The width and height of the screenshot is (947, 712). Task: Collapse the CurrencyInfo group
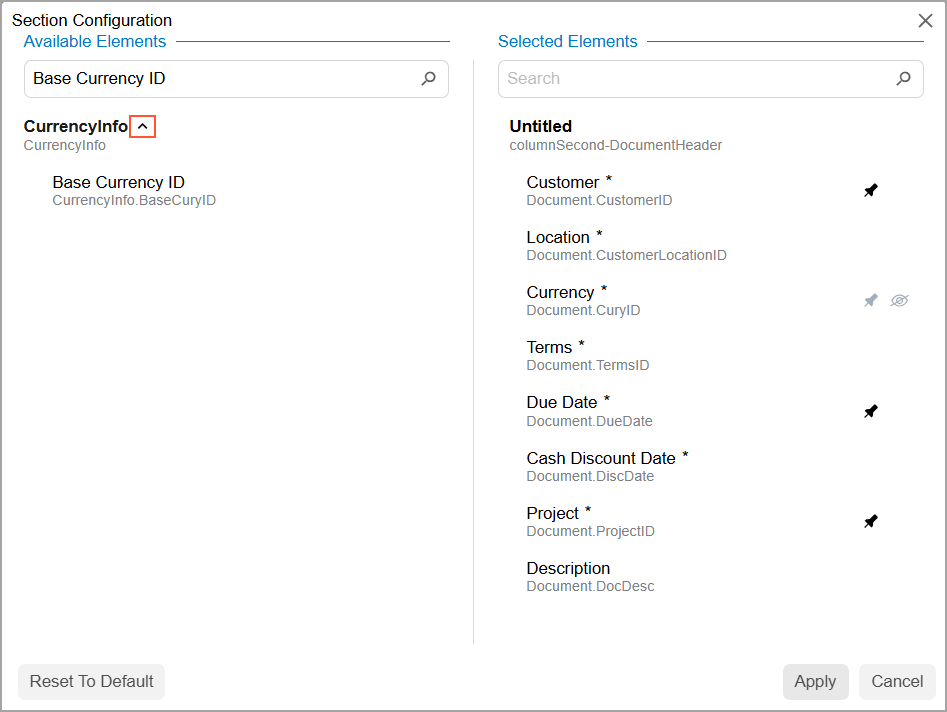(x=143, y=127)
